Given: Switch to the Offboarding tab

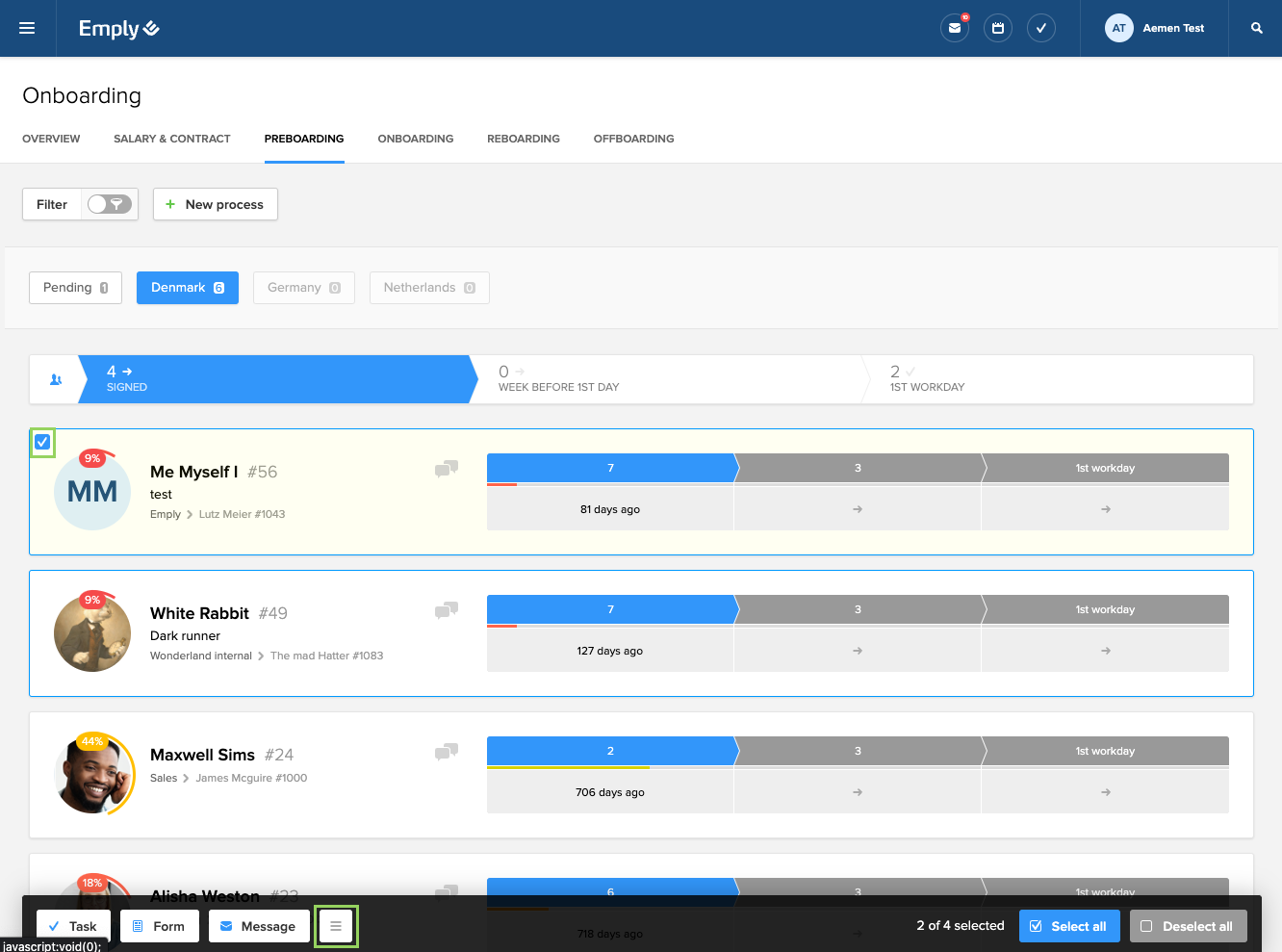Looking at the screenshot, I should (x=633, y=139).
